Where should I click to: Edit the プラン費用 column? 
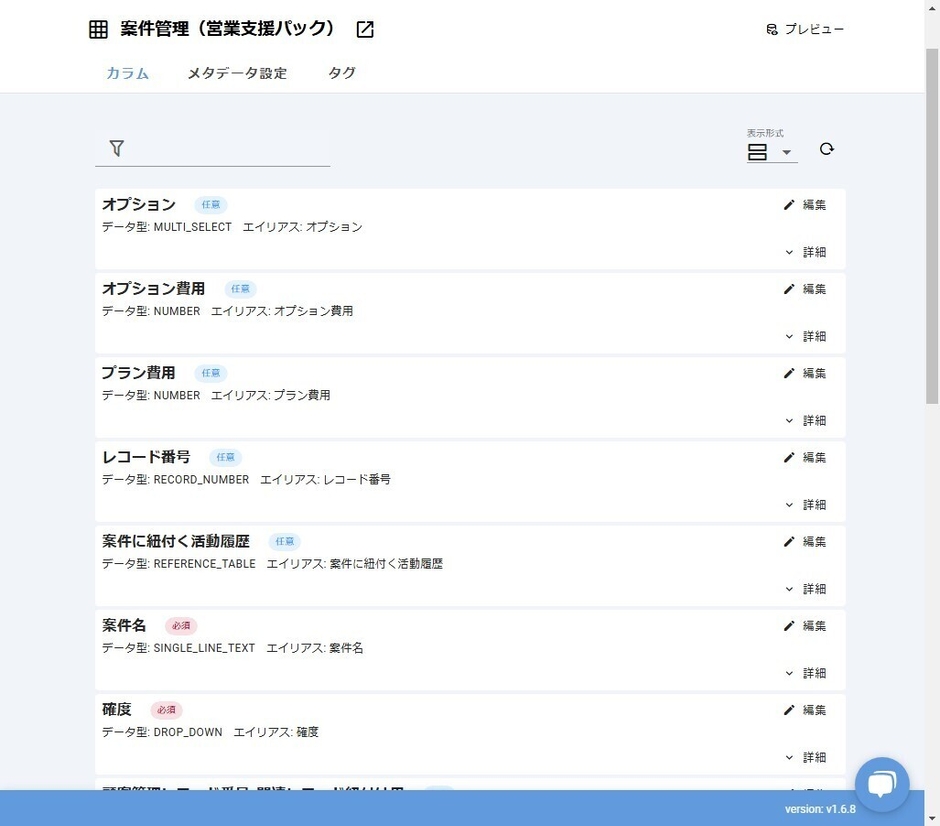click(x=805, y=373)
